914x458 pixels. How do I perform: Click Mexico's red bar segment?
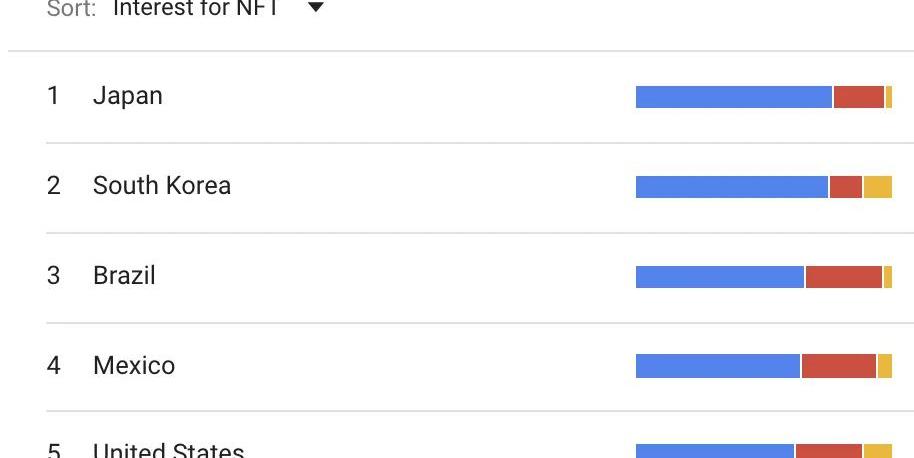tap(838, 367)
